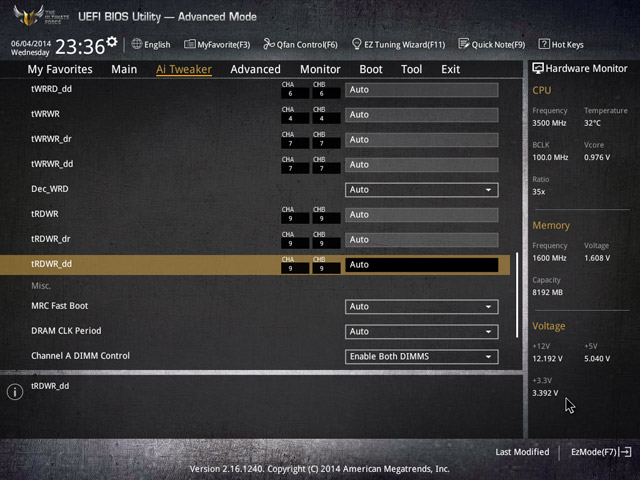640x480 pixels.
Task: Open the Dec_WRD dropdown
Action: [x=422, y=190]
